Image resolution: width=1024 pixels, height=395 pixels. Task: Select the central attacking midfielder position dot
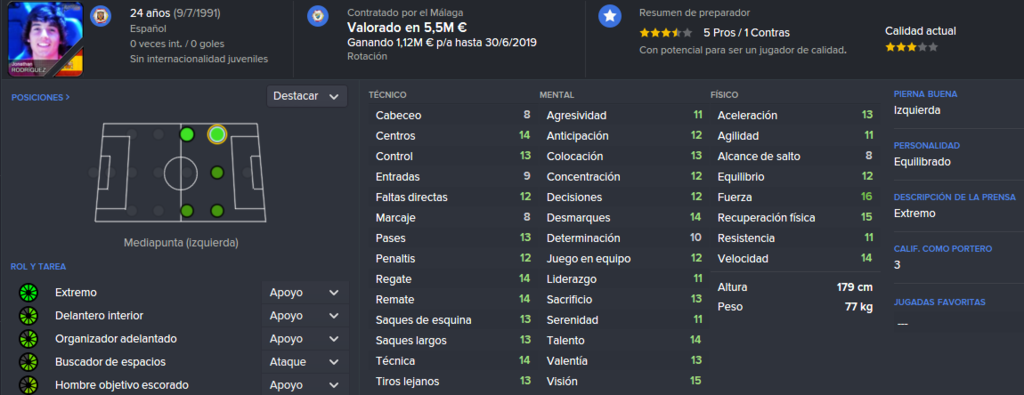coord(217,173)
